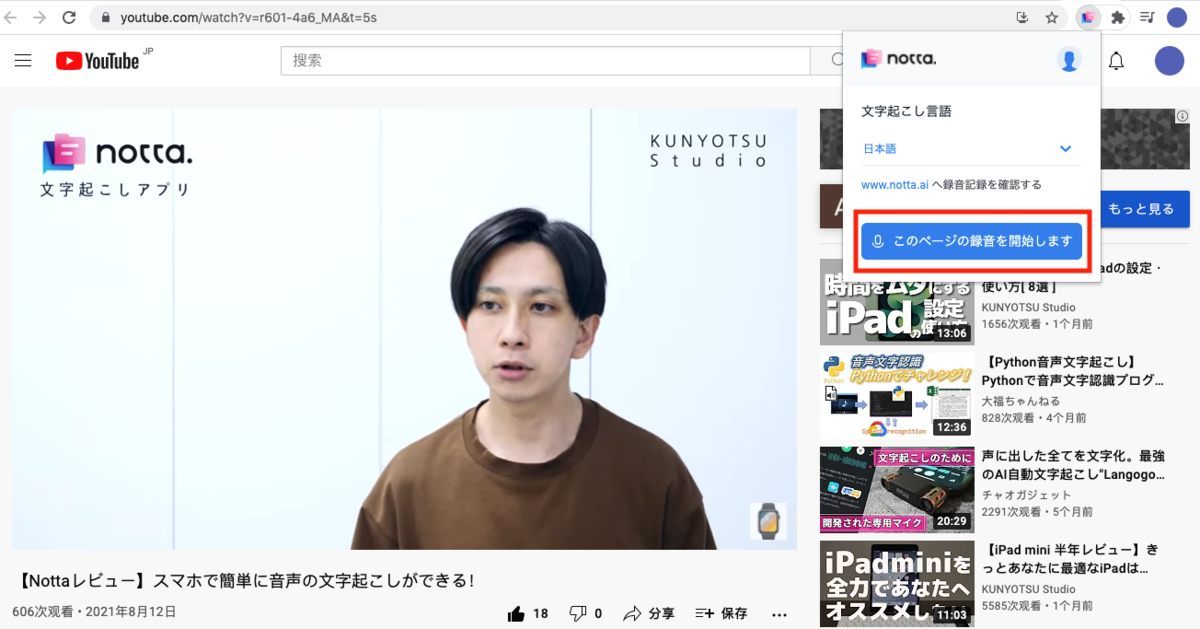Open the www.notta.ai link
This screenshot has width=1200, height=629.
coord(894,185)
